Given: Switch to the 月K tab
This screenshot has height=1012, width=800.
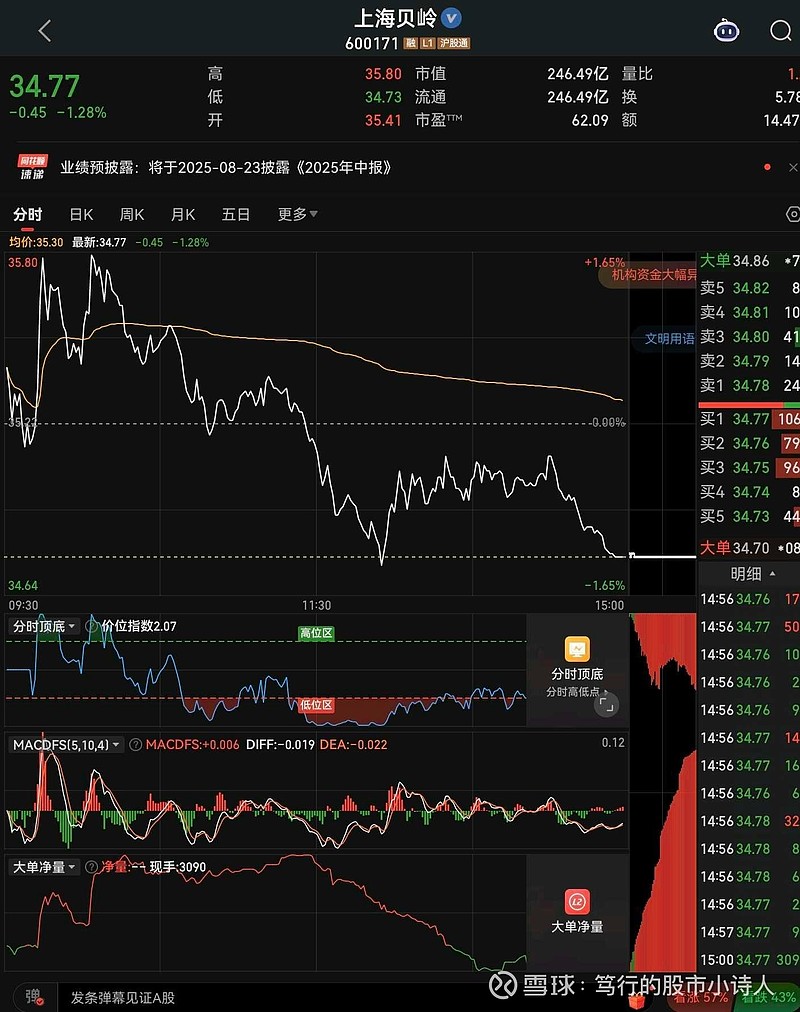Looking at the screenshot, I should click(x=183, y=214).
